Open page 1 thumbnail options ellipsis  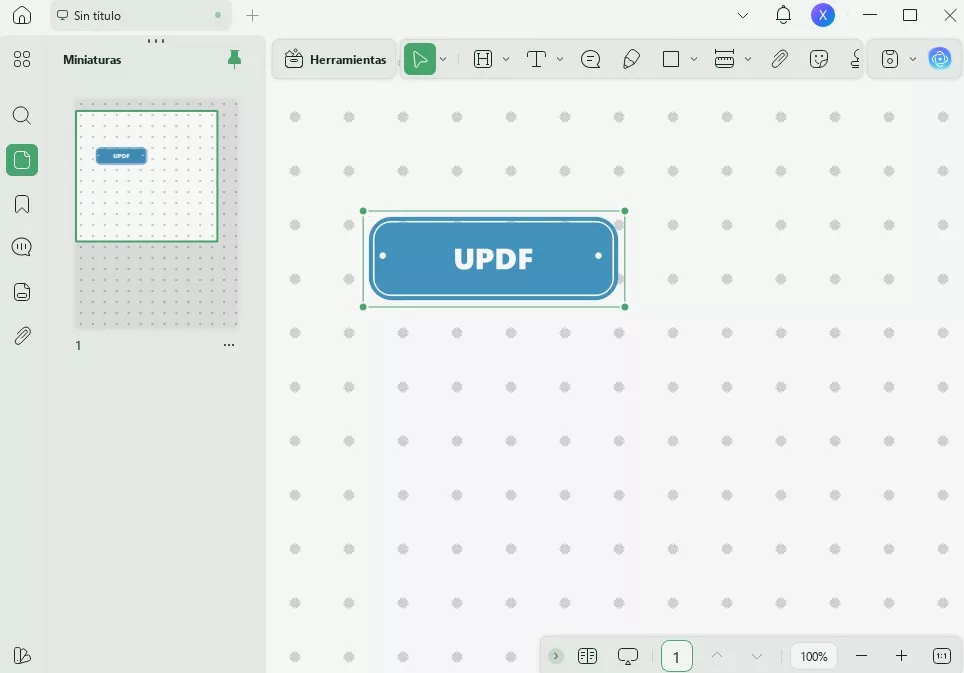pyautogui.click(x=229, y=345)
